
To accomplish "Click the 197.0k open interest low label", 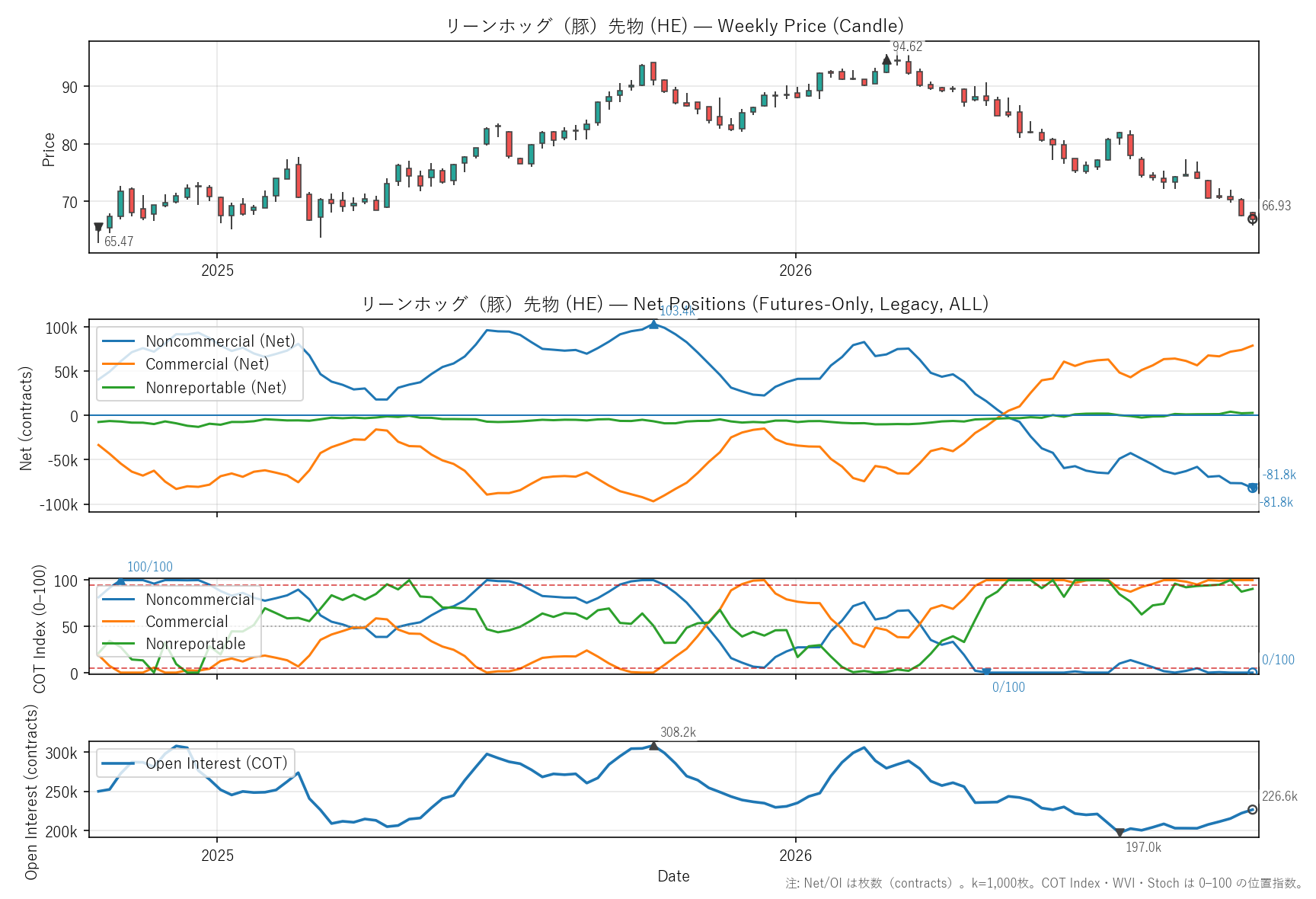I will 1143,847.
